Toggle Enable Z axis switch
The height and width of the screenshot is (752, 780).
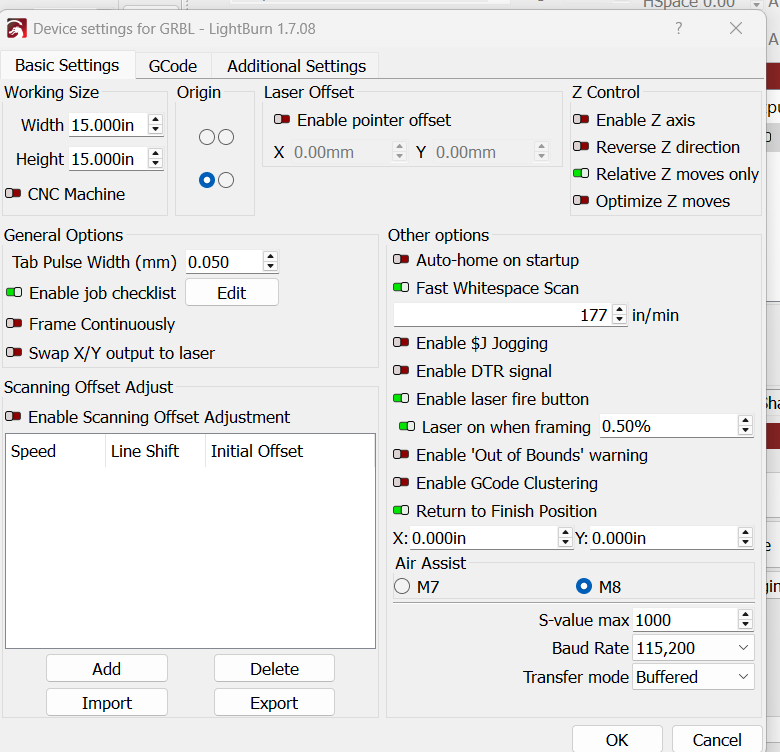pos(581,120)
